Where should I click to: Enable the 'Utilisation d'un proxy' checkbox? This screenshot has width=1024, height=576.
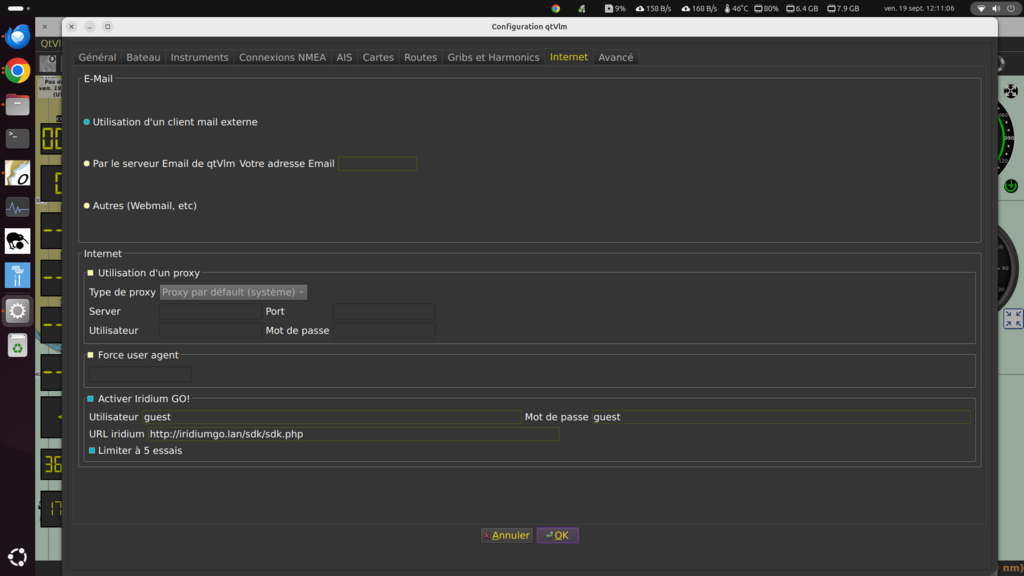(x=90, y=273)
